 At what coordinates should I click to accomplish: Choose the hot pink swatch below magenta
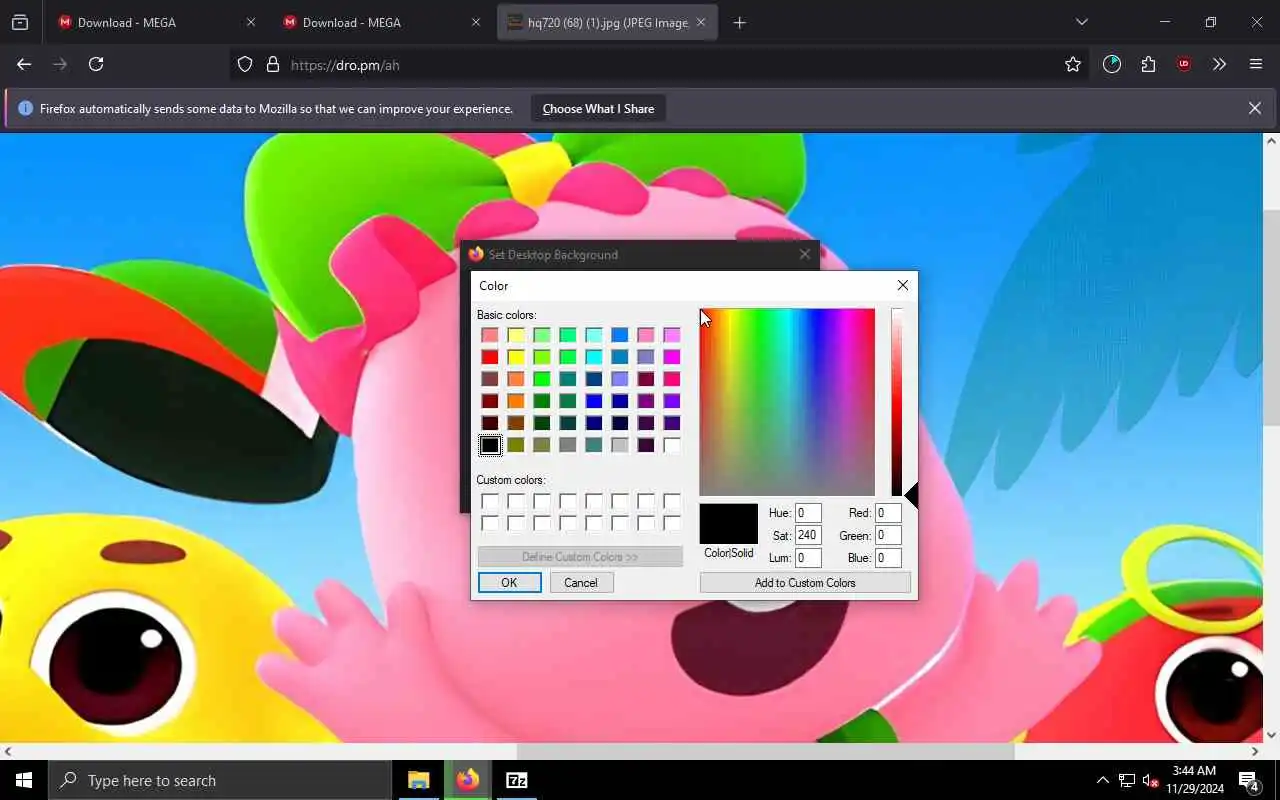(672, 379)
